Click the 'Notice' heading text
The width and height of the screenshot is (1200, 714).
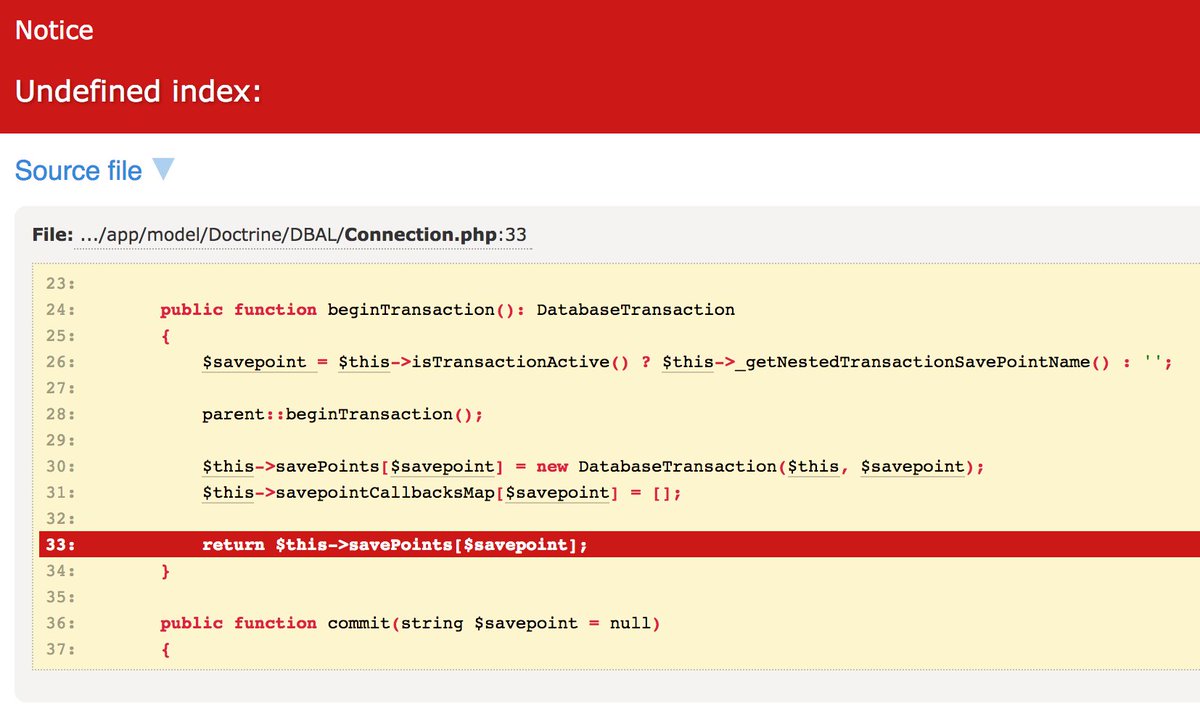(54, 31)
